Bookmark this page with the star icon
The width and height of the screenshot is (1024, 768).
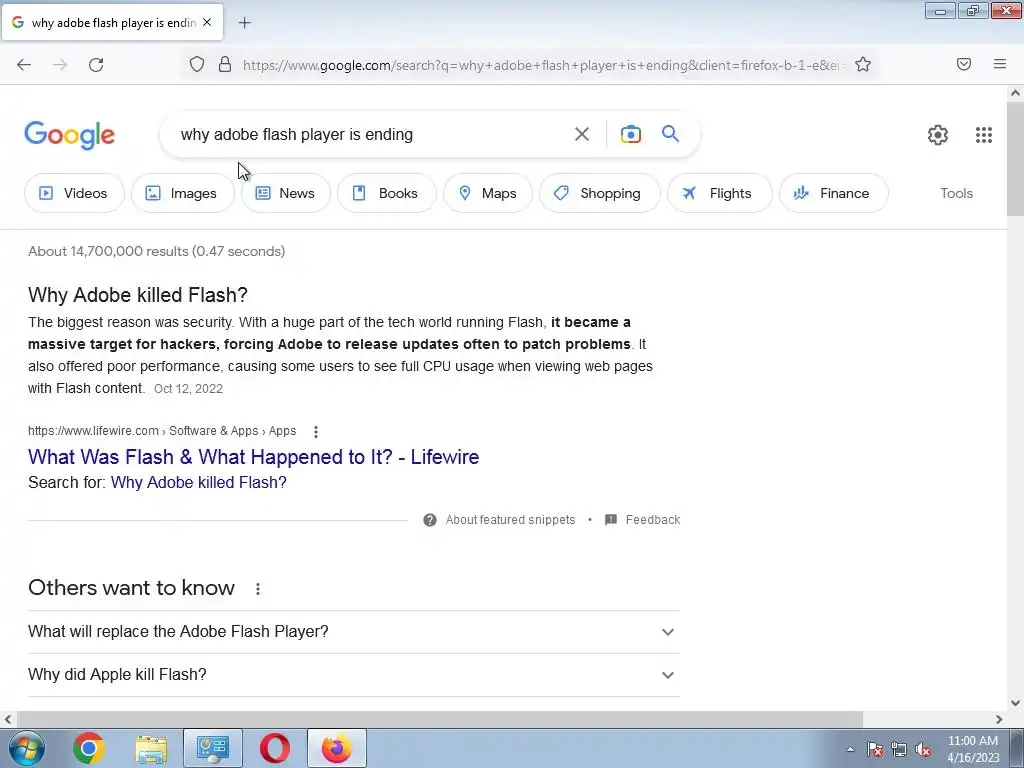tap(863, 64)
